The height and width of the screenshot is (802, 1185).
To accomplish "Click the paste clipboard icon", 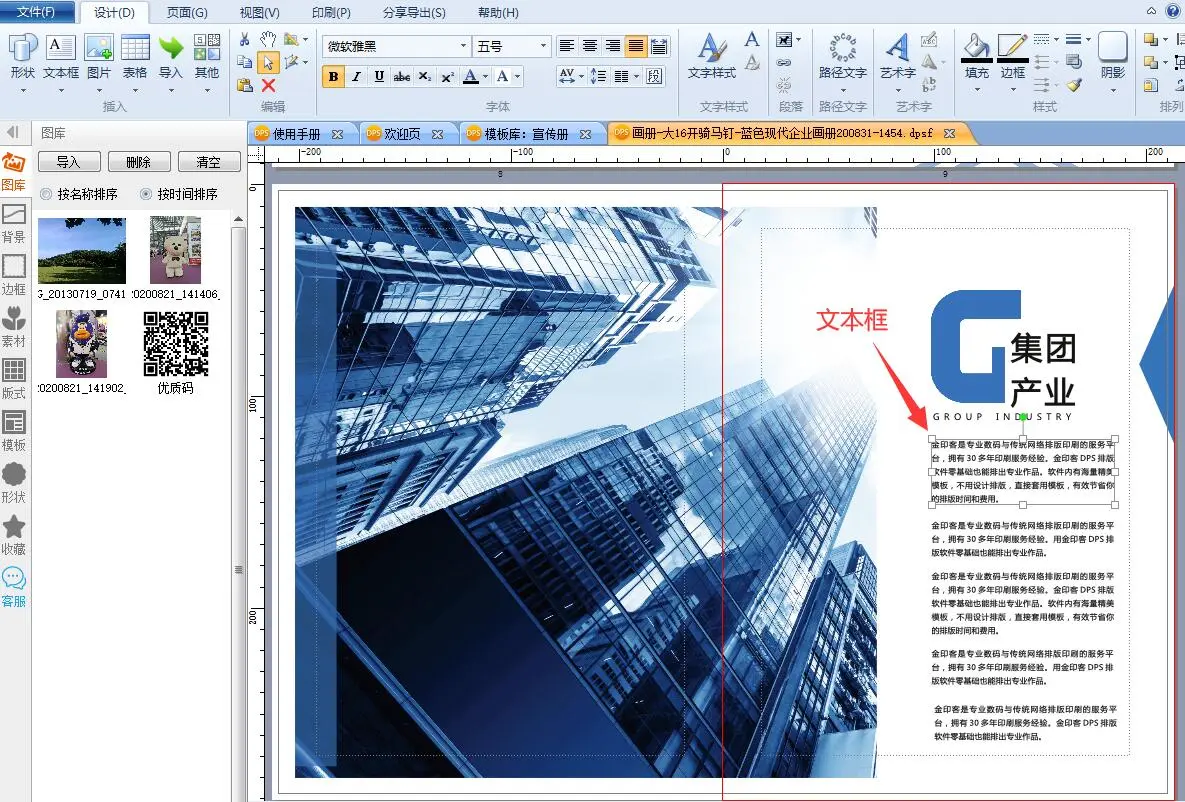I will [x=244, y=85].
